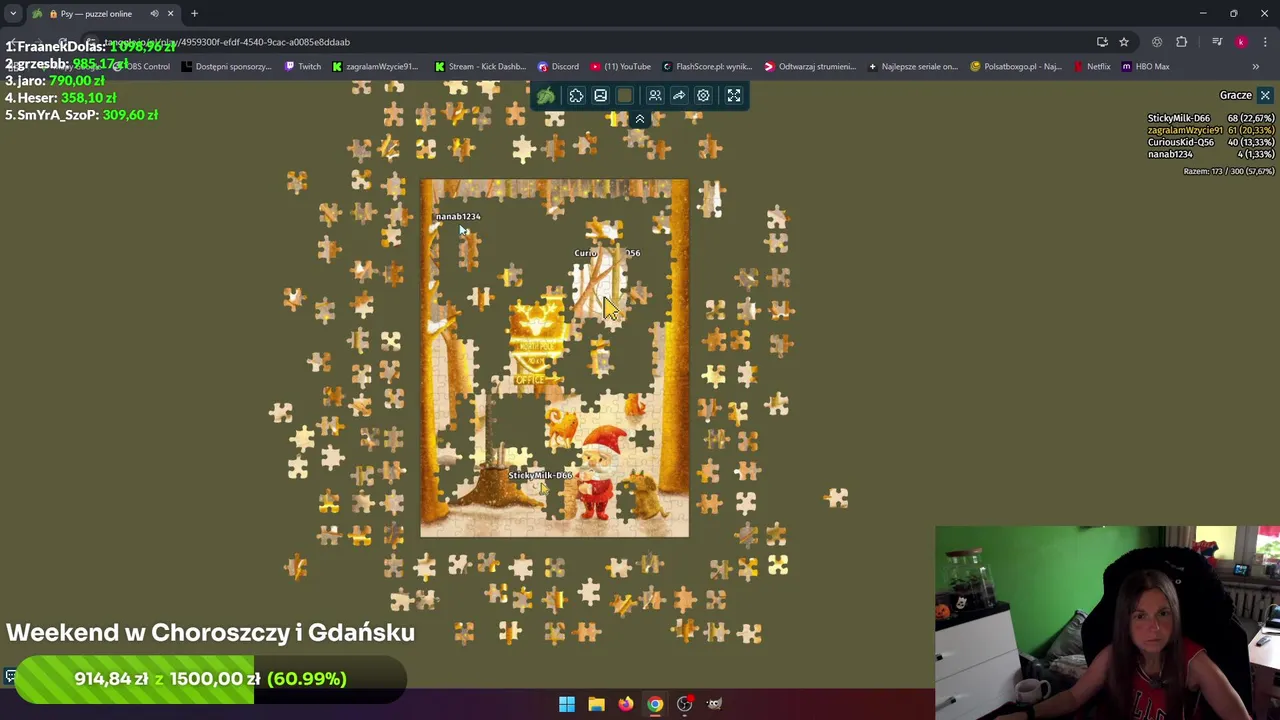
Task: Open the Netflix bookmark
Action: click(1092, 66)
